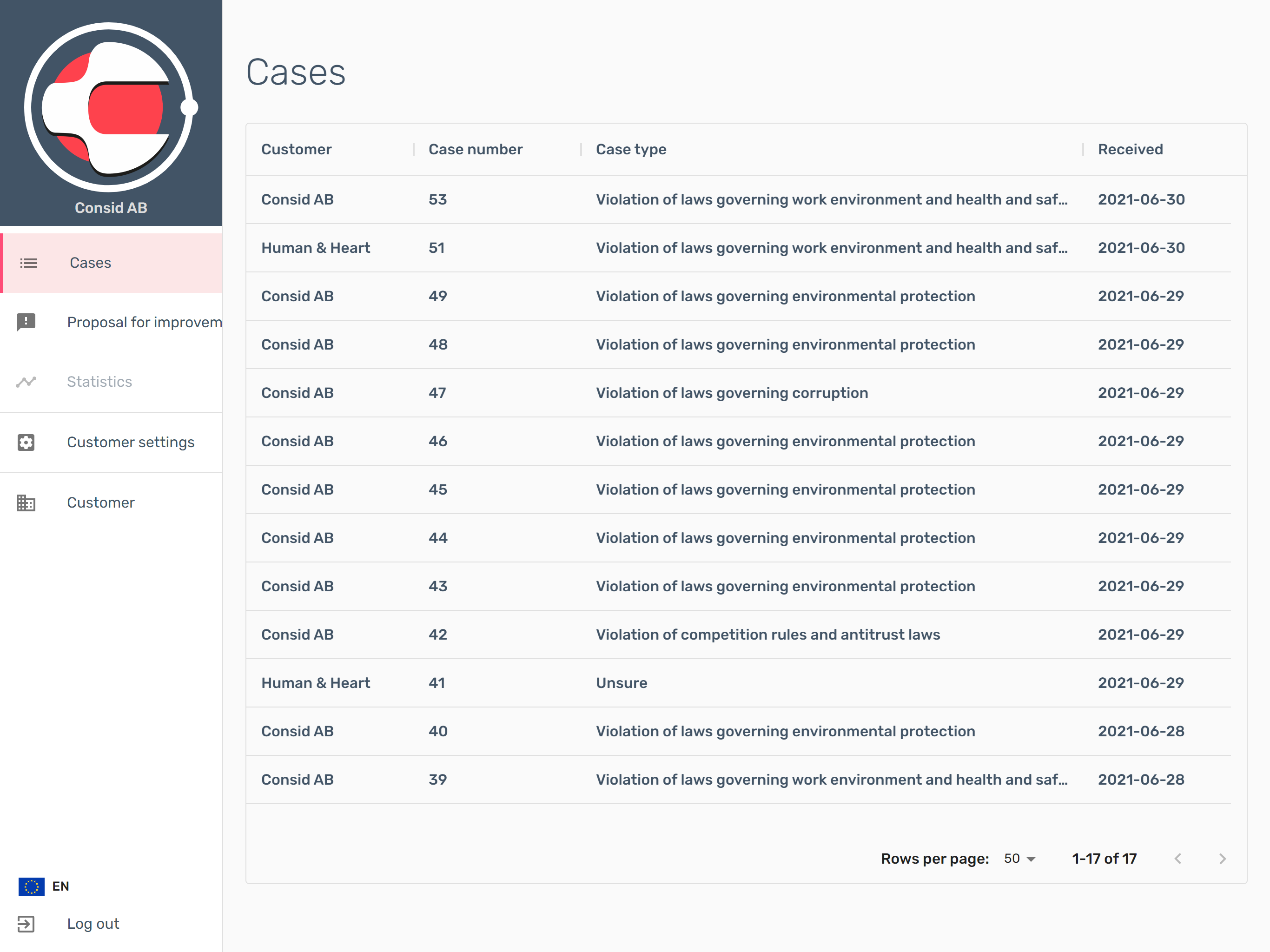Click the case type text of case 39
1270x952 pixels.
(831, 780)
